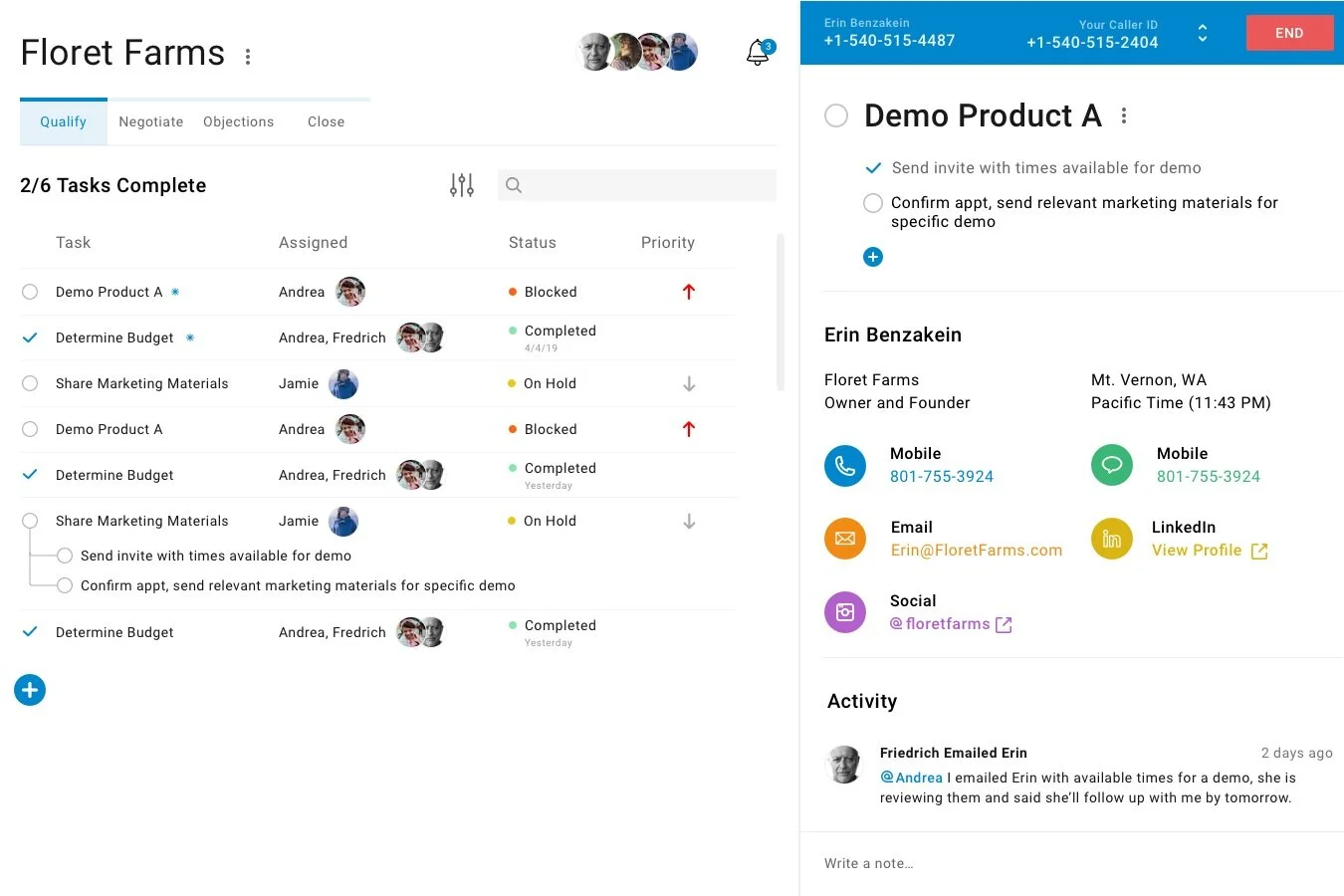Click the blue phone call icon
This screenshot has height=896, width=1344.
pyautogui.click(x=845, y=466)
